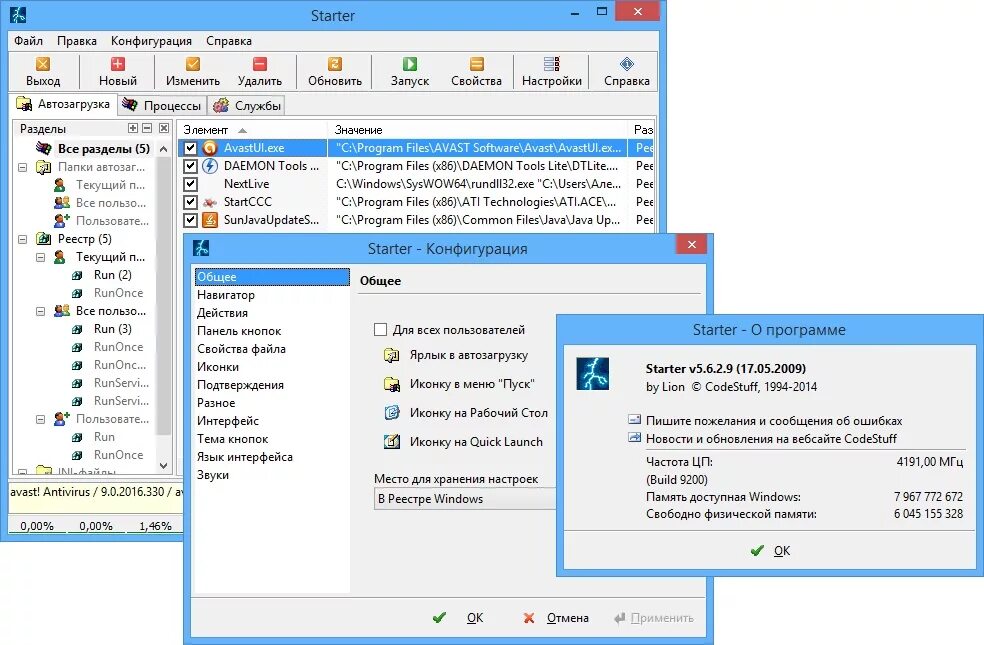Open the Конфигурация menu
984x645 pixels.
click(151, 41)
